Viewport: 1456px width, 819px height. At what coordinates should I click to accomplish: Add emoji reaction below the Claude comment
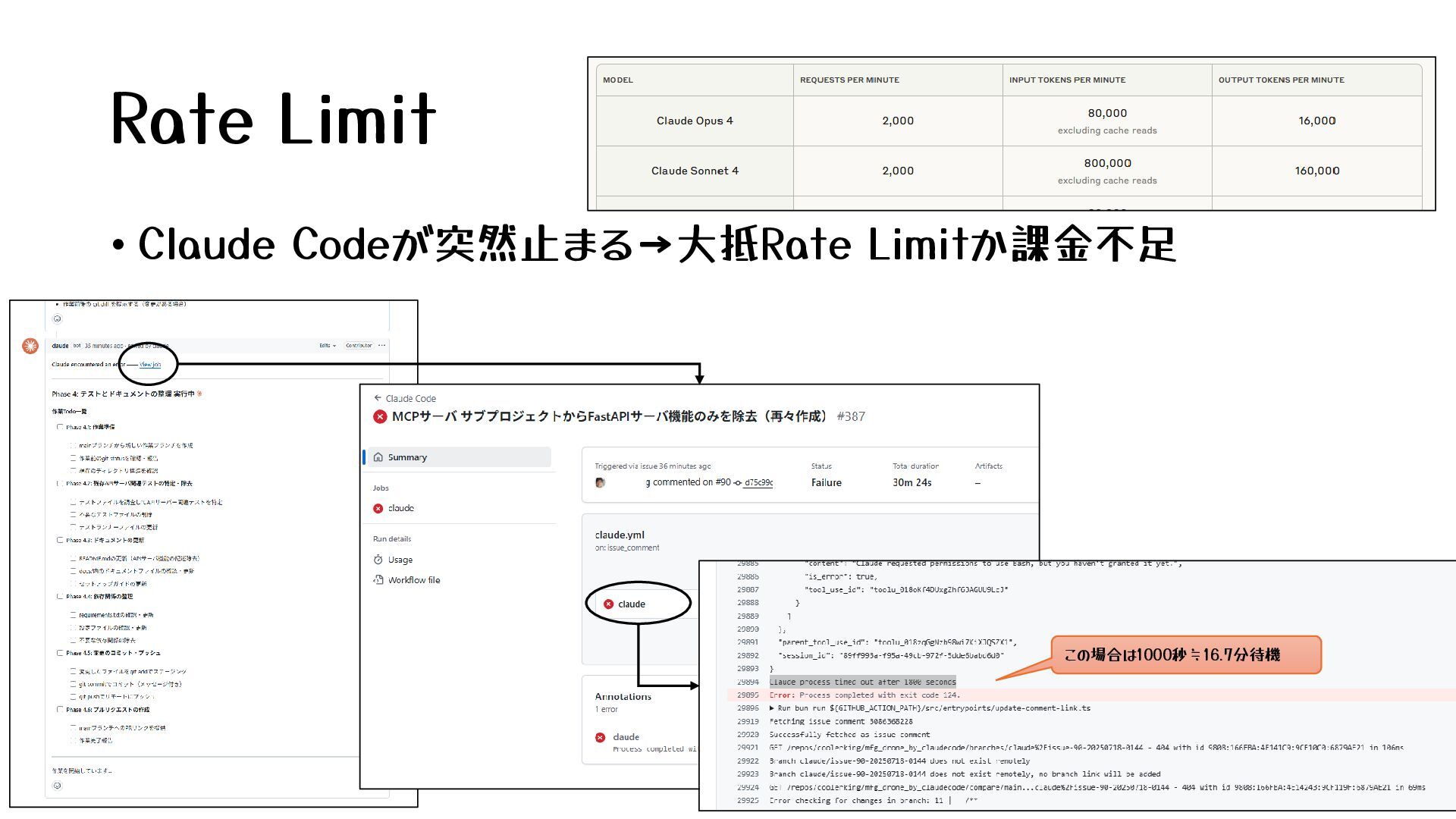(x=57, y=786)
